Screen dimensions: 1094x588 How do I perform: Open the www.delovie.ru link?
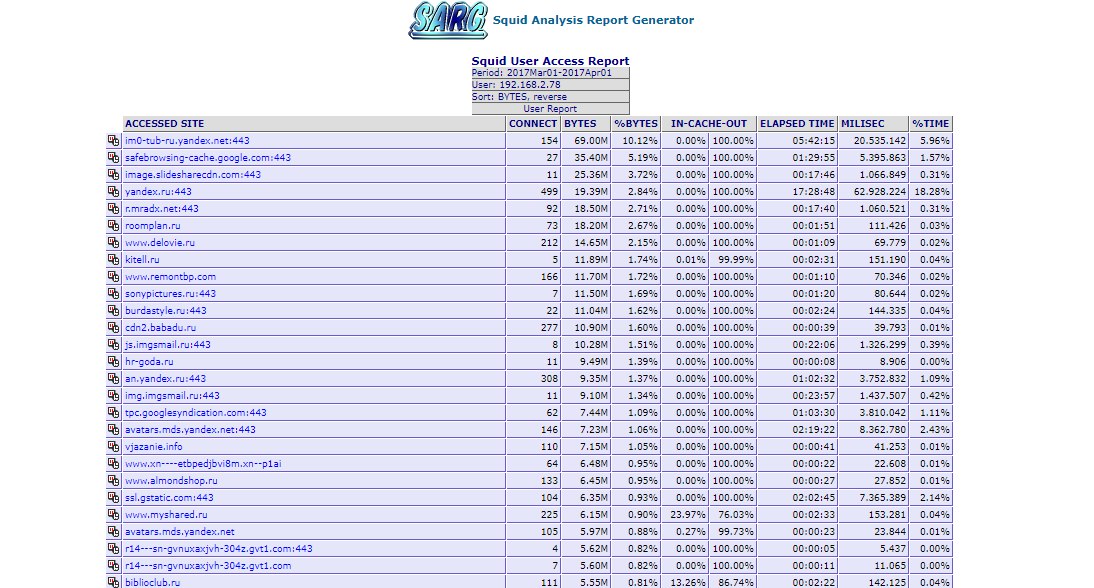click(x=160, y=243)
